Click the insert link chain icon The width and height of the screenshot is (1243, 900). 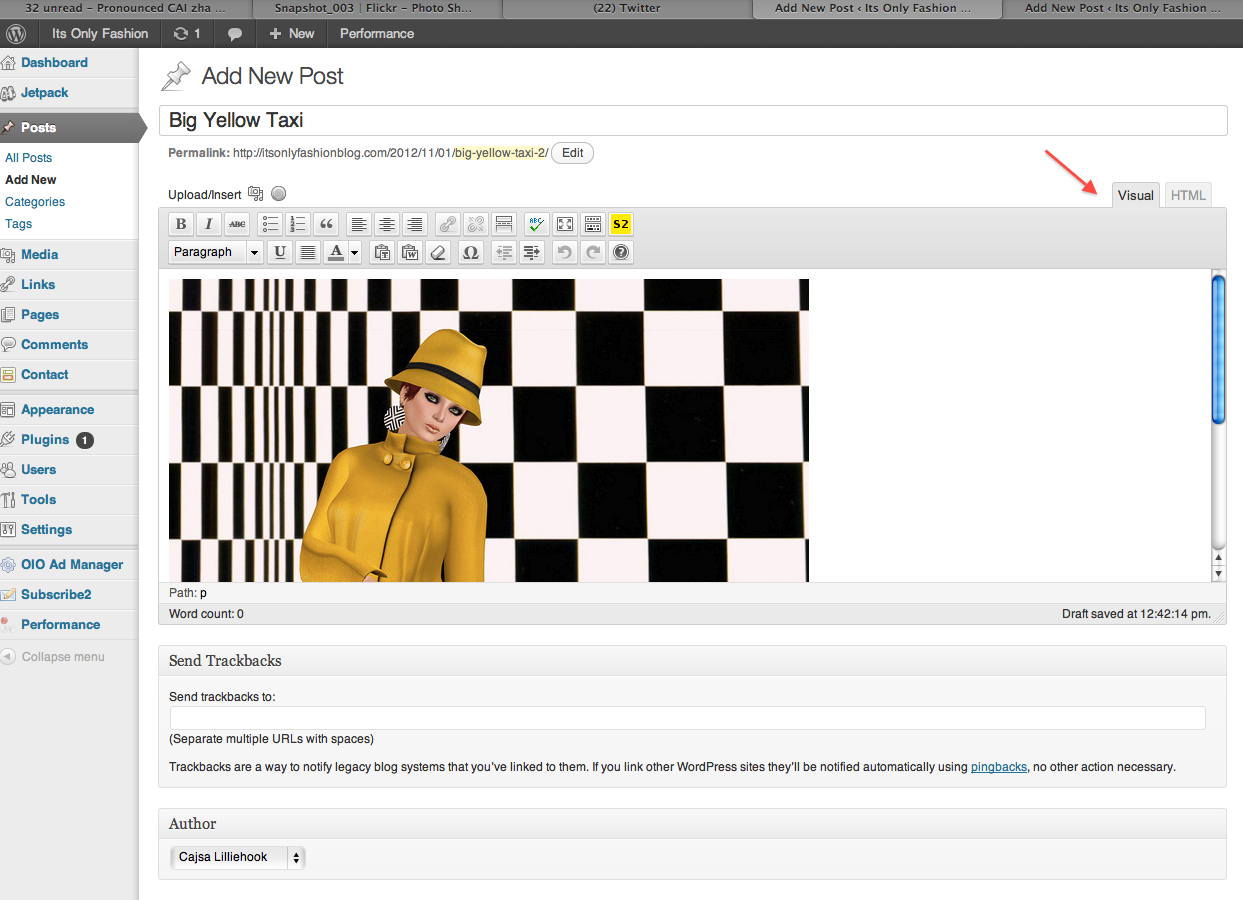447,224
